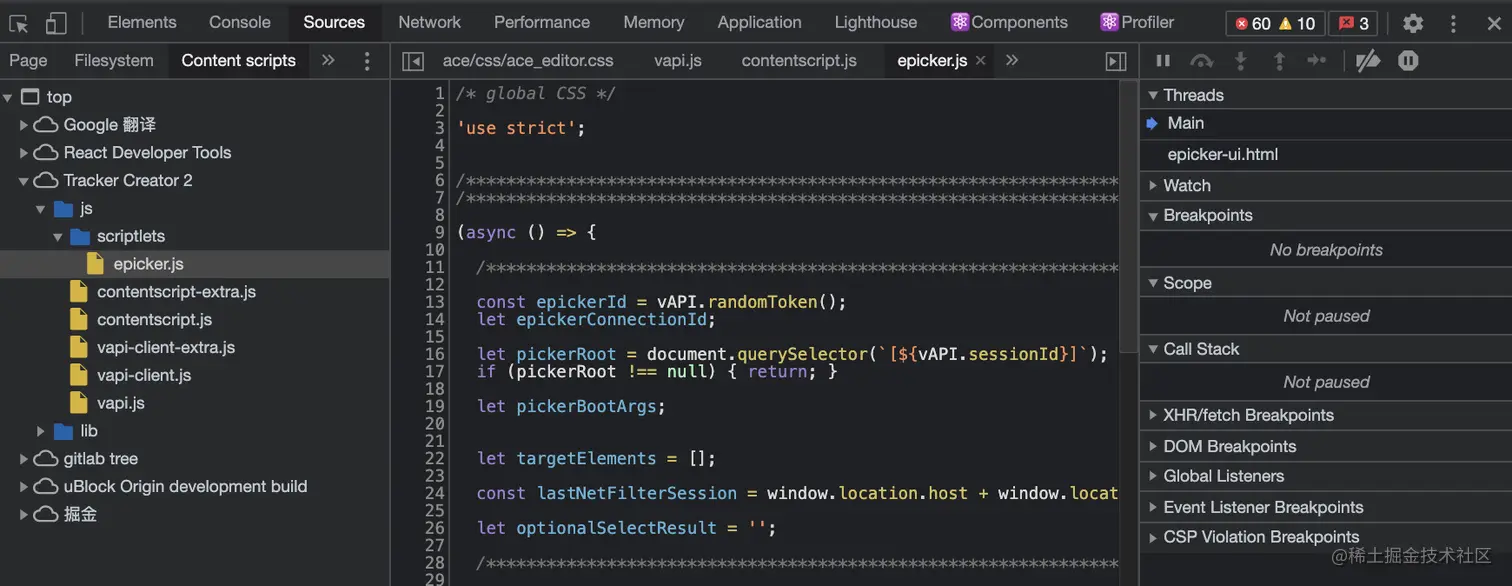Hide the navigator sidebar toggle icon
This screenshot has height=586, width=1512.
413,61
